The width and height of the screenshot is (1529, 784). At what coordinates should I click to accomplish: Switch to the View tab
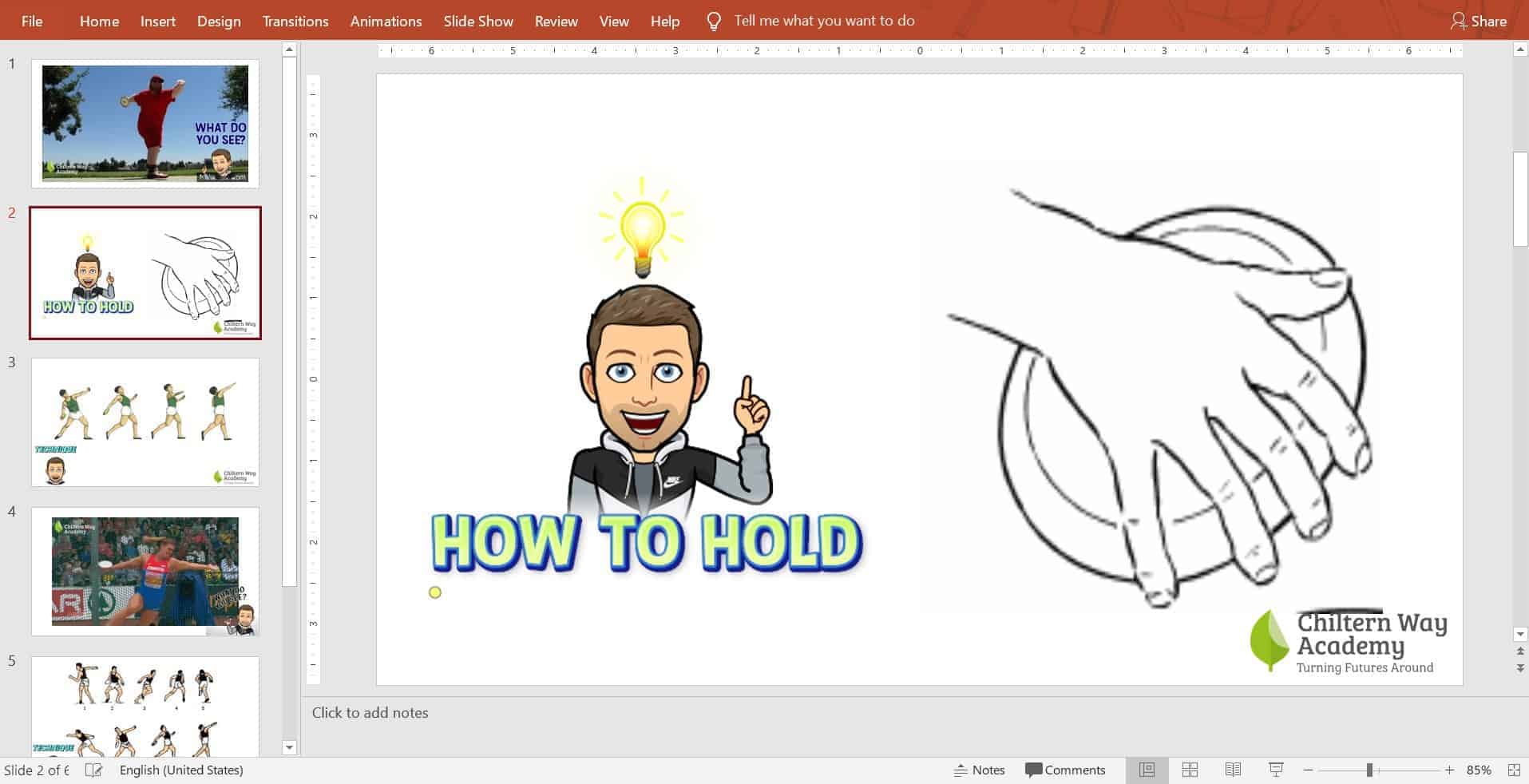614,22
